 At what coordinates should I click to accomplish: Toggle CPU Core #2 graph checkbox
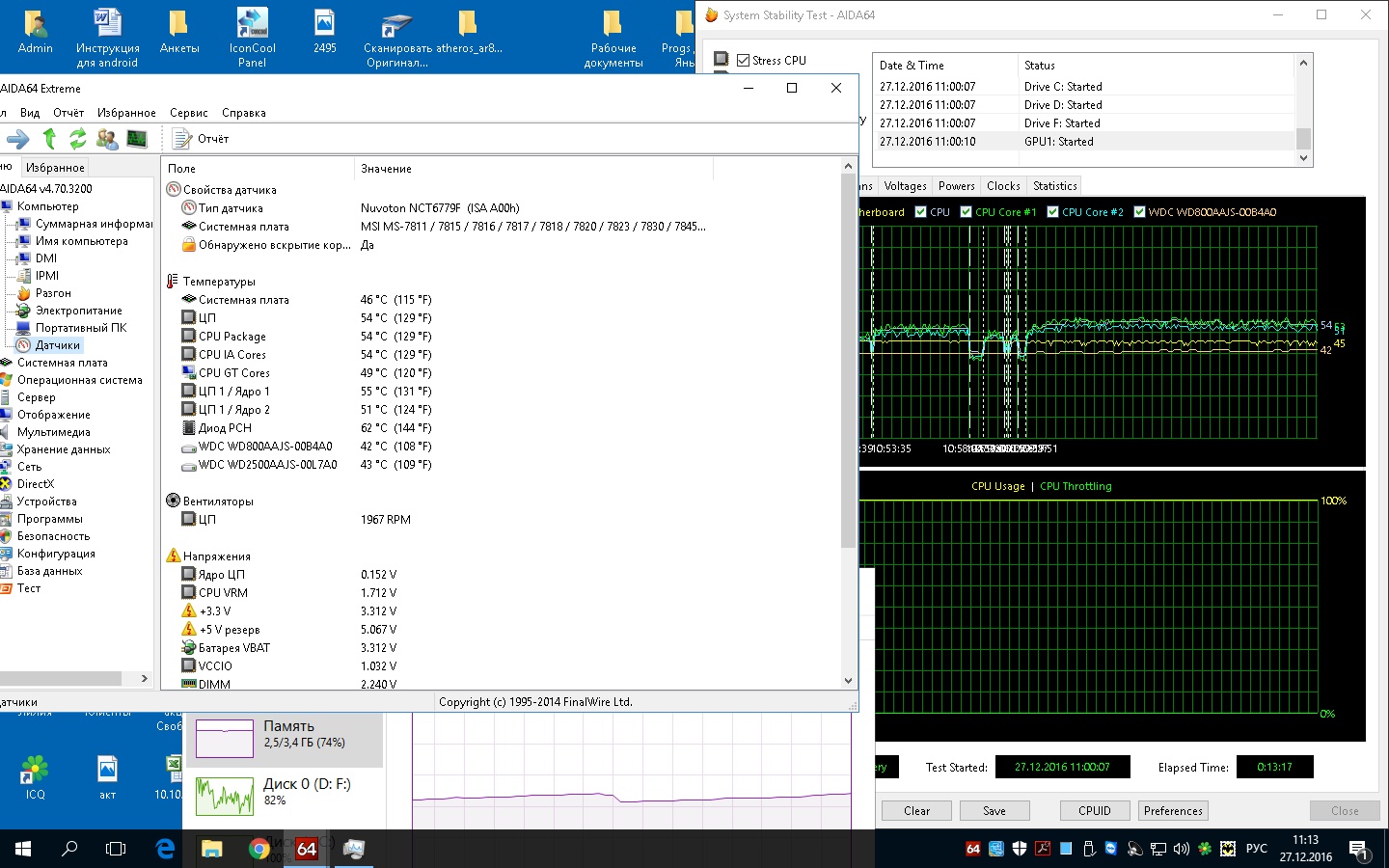(1052, 212)
